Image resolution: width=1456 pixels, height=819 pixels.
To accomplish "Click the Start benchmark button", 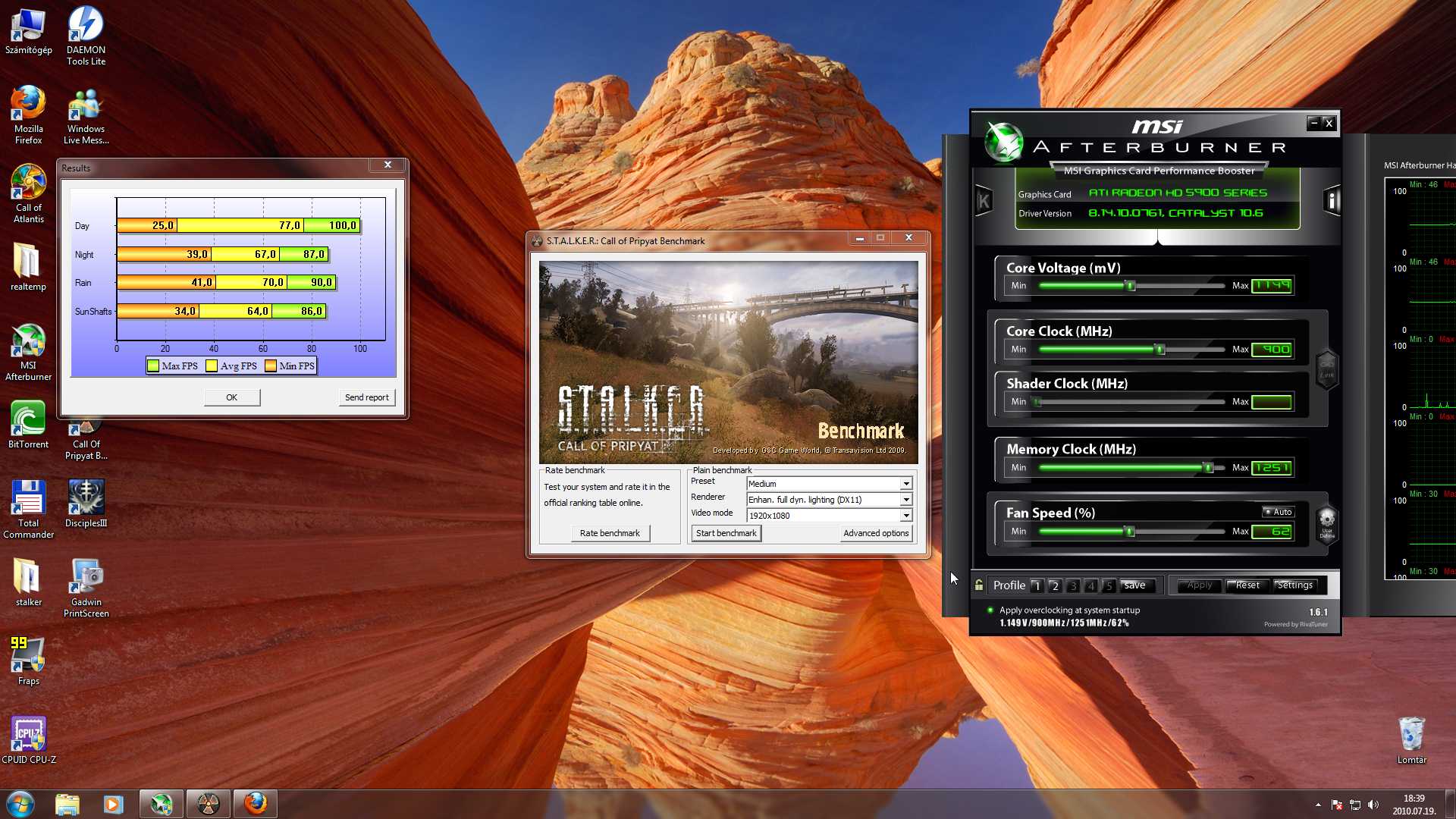I will [726, 533].
